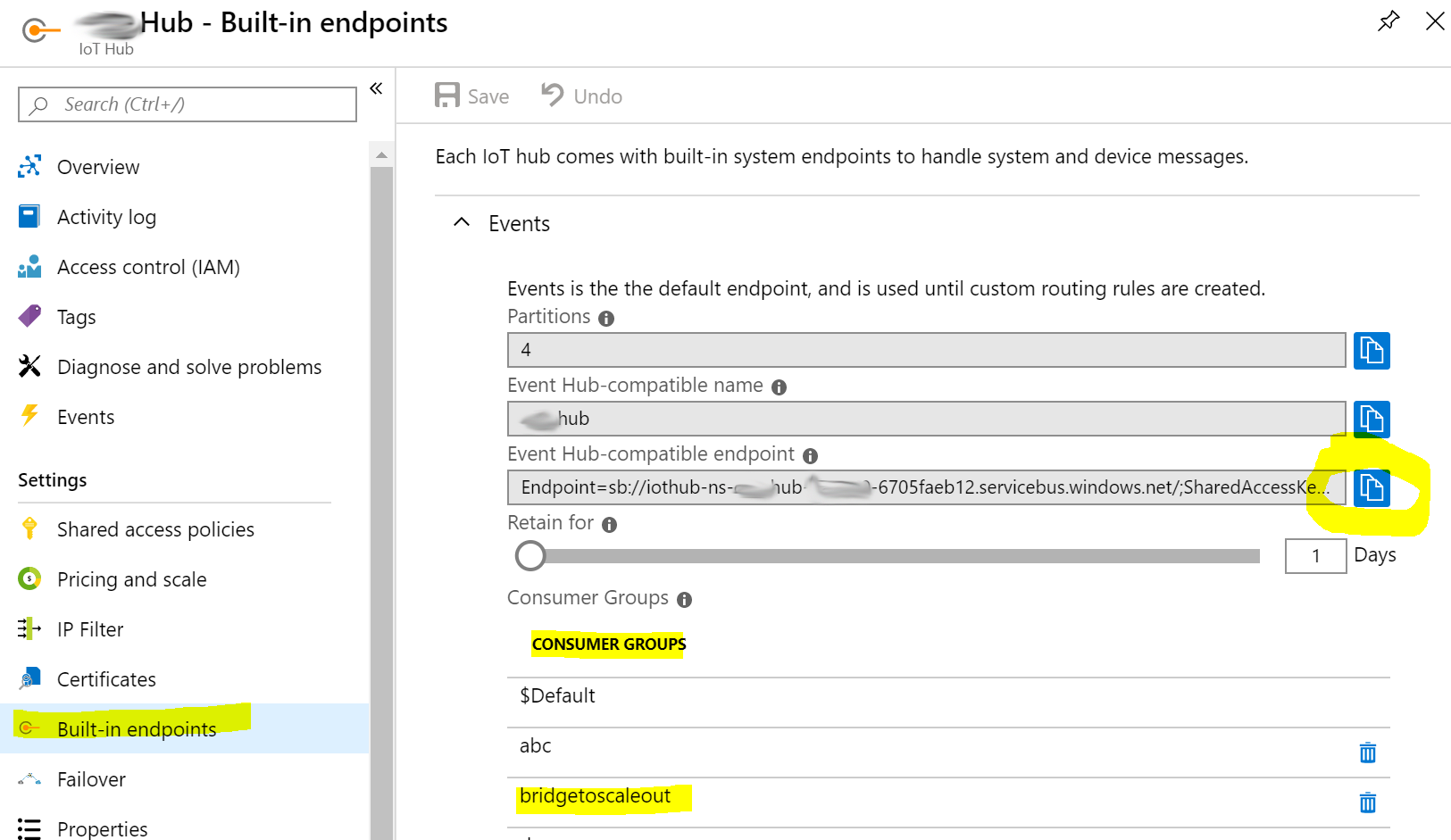The image size is (1451, 840).
Task: Copy the Event Hub-compatible name
Action: point(1372,419)
